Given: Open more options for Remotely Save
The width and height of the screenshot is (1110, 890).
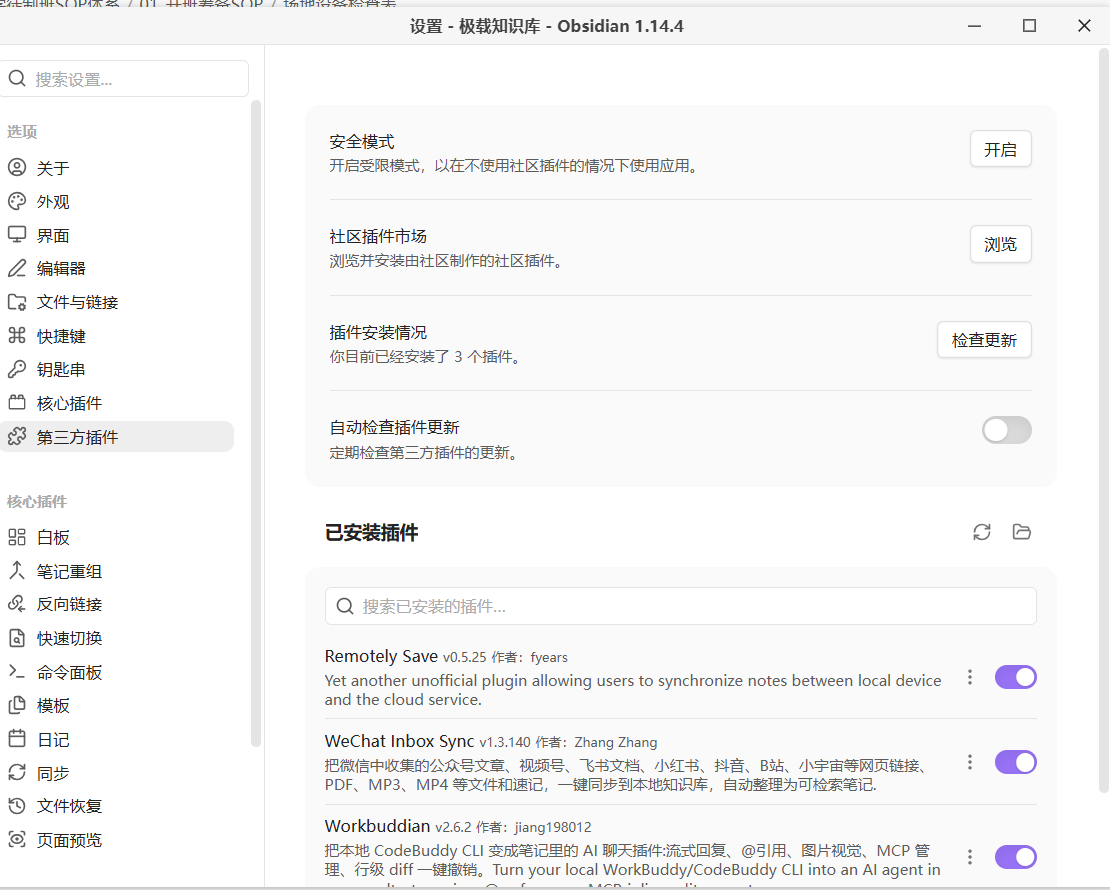Looking at the screenshot, I should click(x=970, y=678).
